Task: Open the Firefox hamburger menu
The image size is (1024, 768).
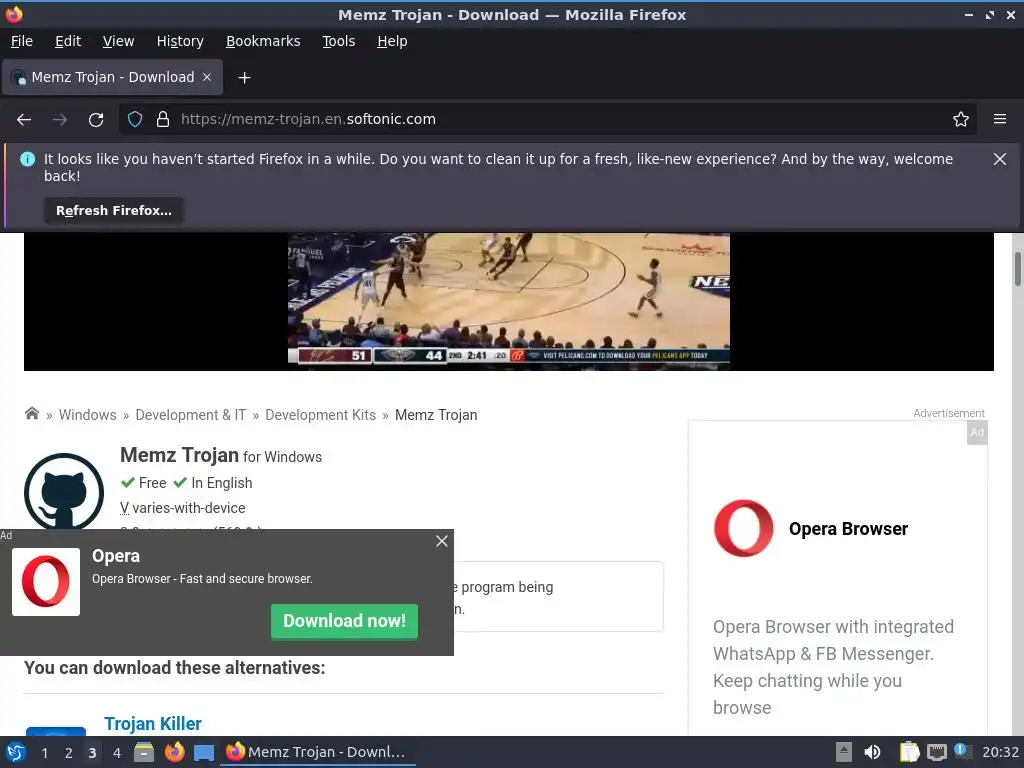Action: 1000,119
